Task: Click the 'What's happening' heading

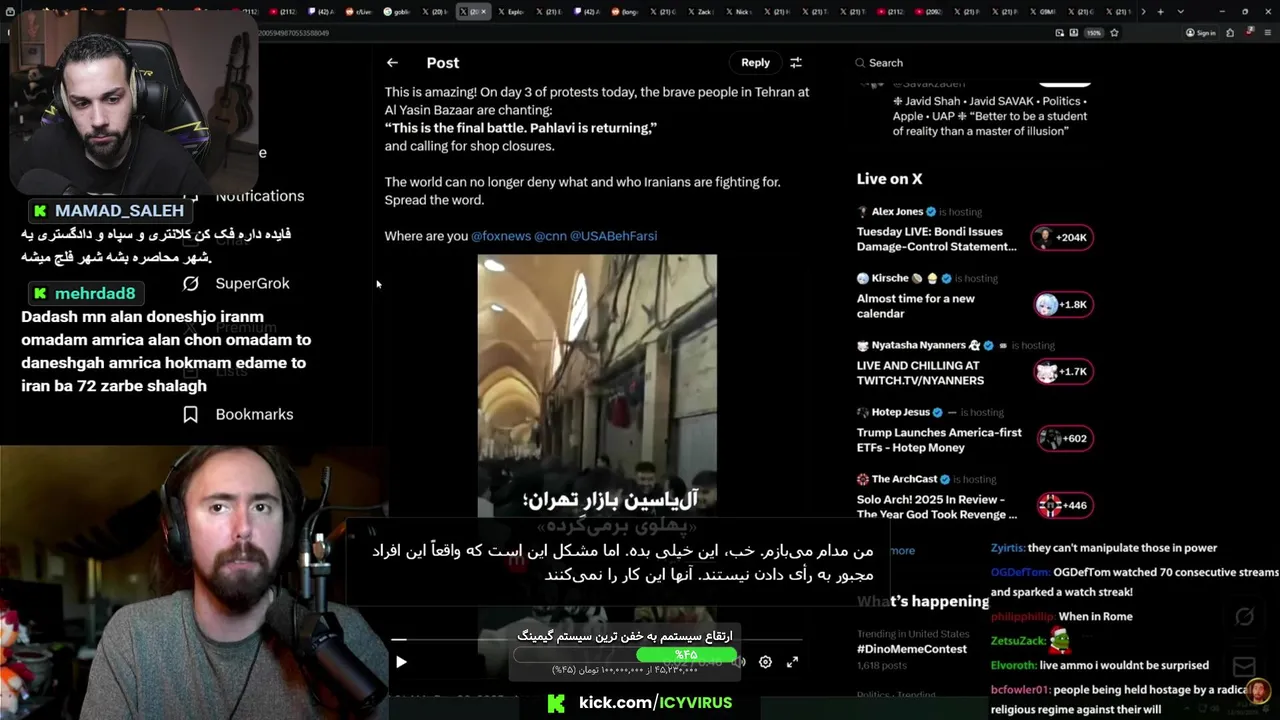Action: click(x=923, y=601)
